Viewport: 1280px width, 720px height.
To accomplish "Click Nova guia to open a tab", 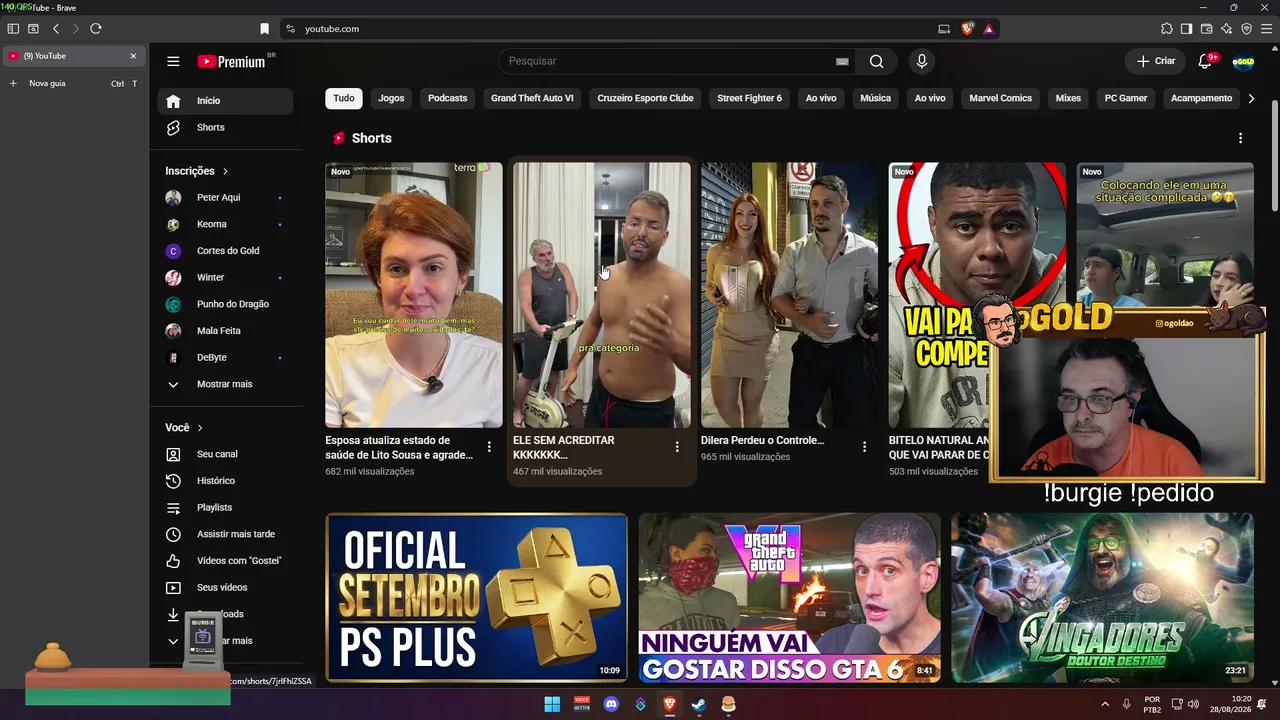I will (73, 83).
